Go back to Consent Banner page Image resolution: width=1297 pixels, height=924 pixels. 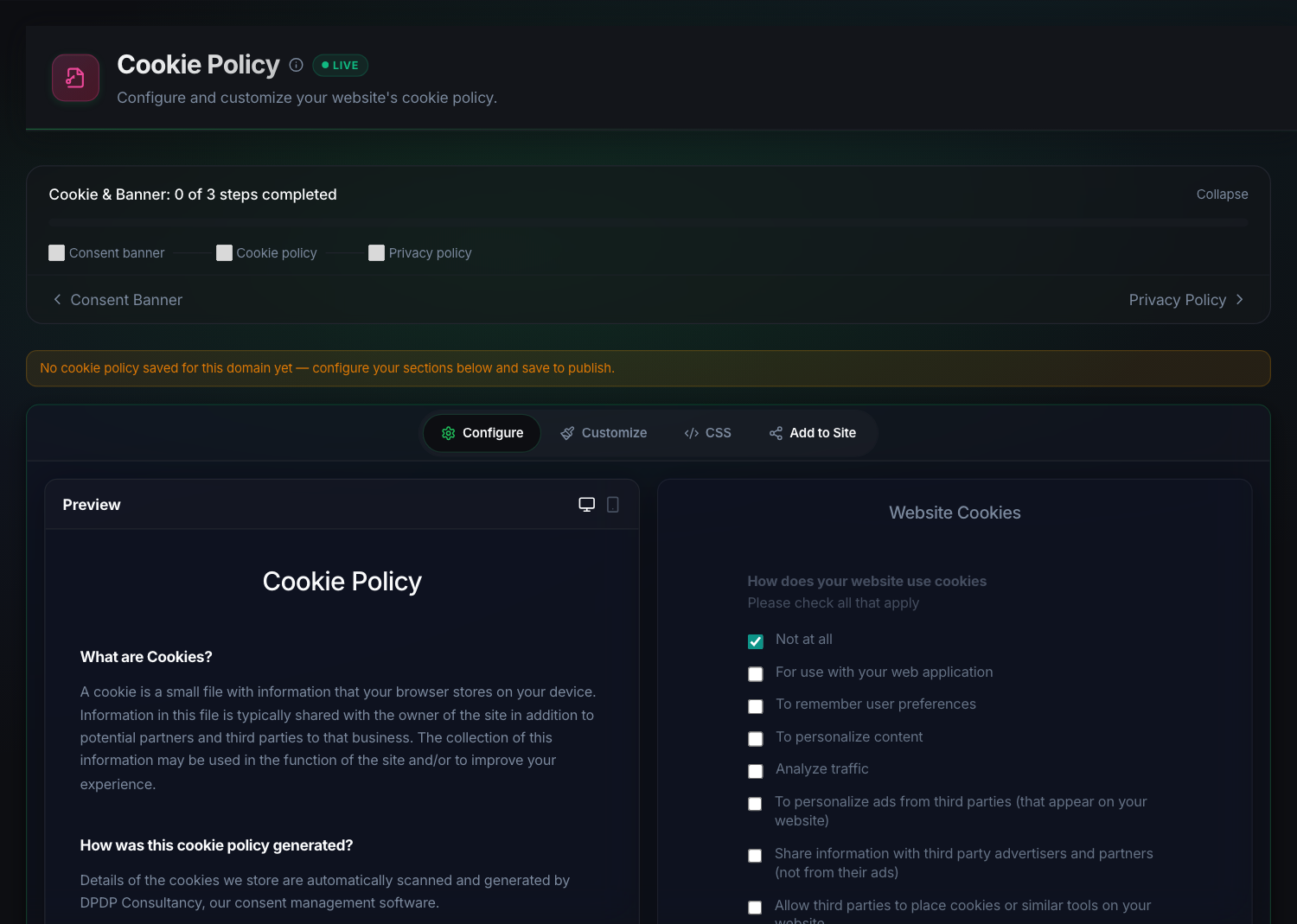118,300
